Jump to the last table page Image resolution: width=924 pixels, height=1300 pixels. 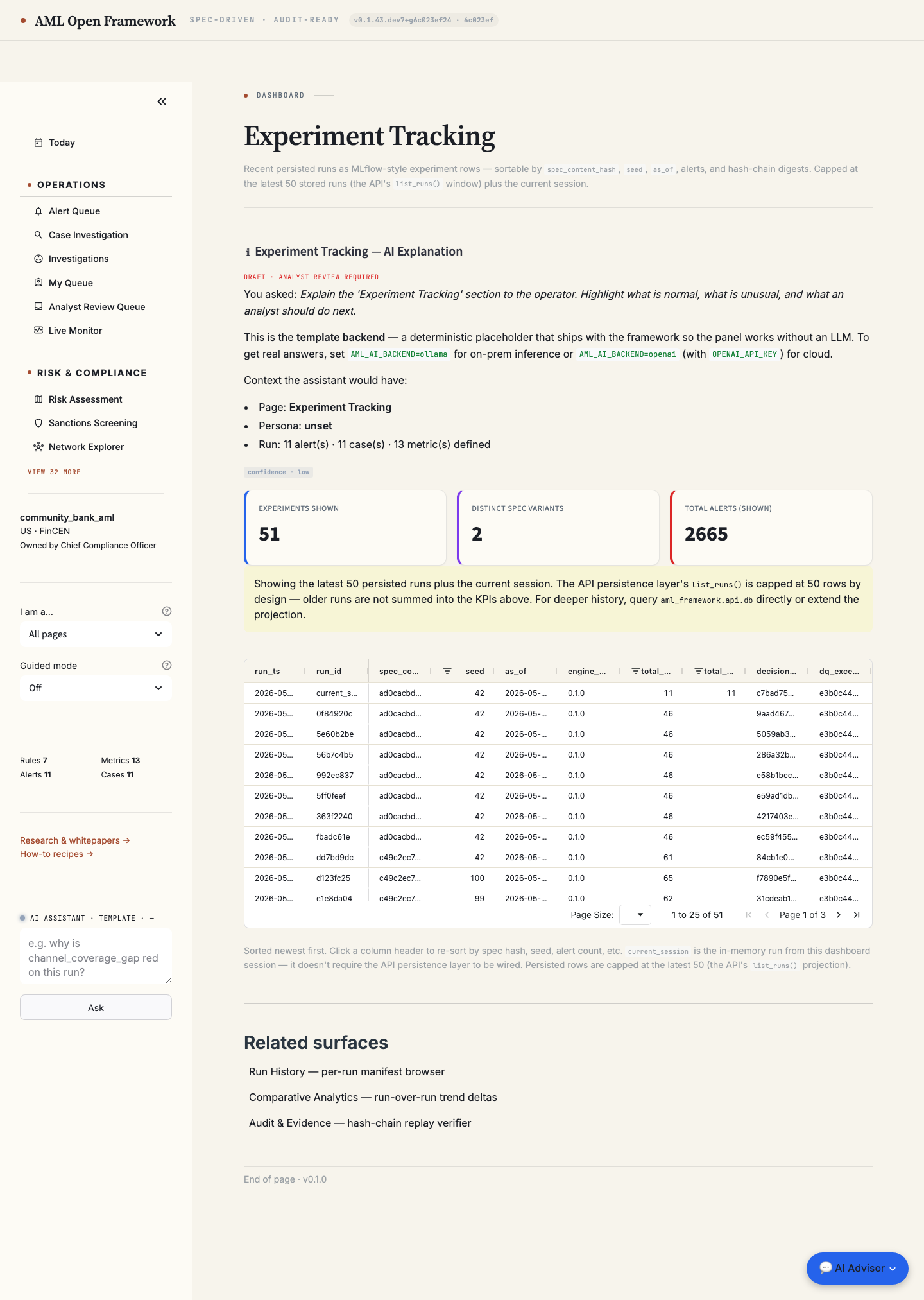857,915
